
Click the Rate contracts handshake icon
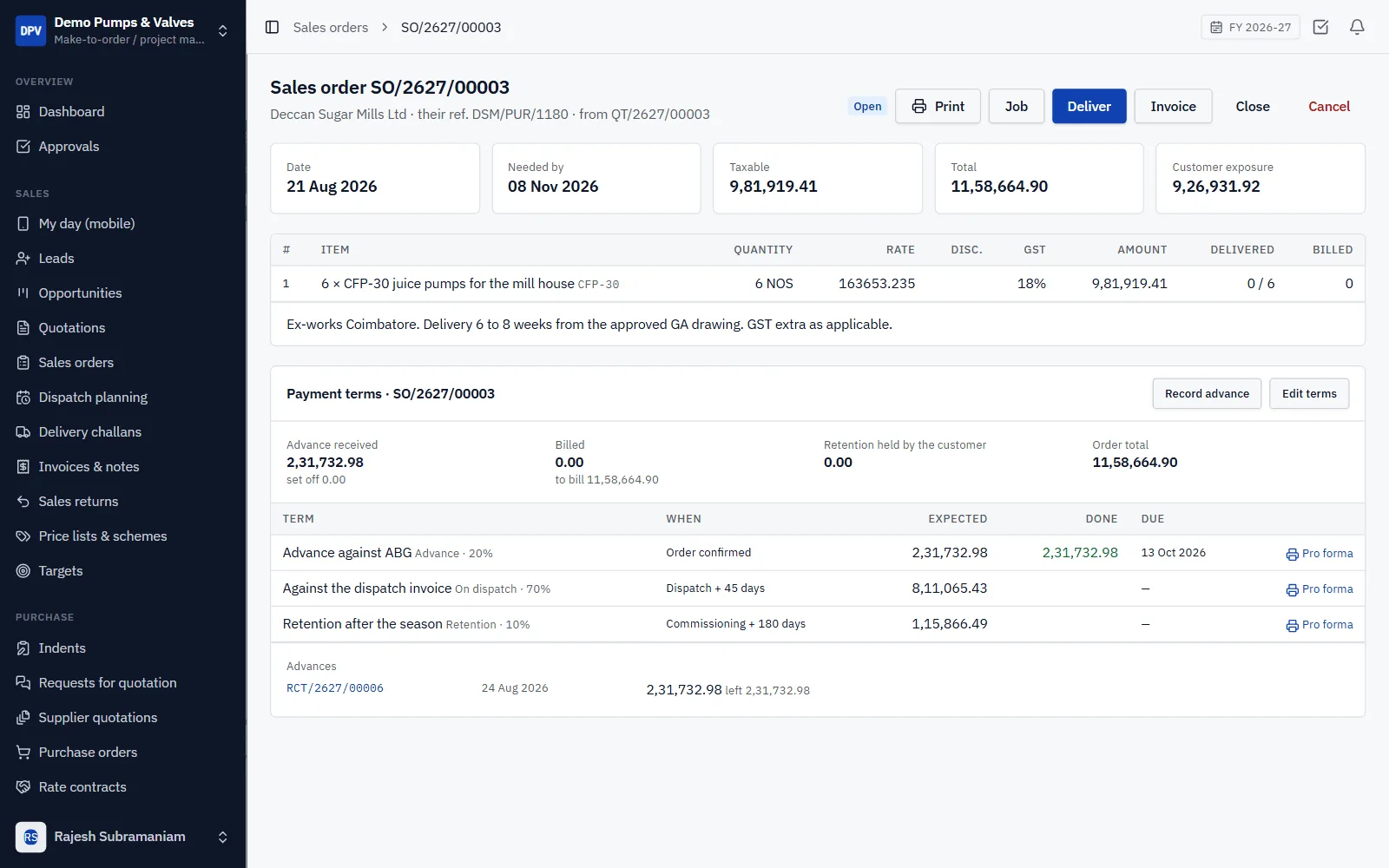[23, 787]
